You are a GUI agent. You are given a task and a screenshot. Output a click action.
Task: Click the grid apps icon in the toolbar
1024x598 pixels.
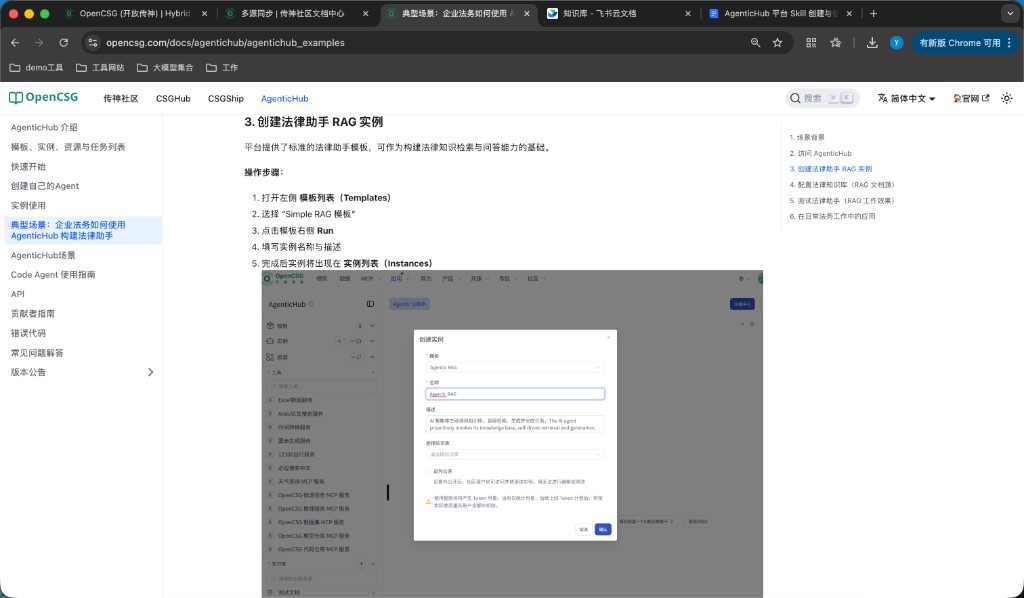(810, 43)
